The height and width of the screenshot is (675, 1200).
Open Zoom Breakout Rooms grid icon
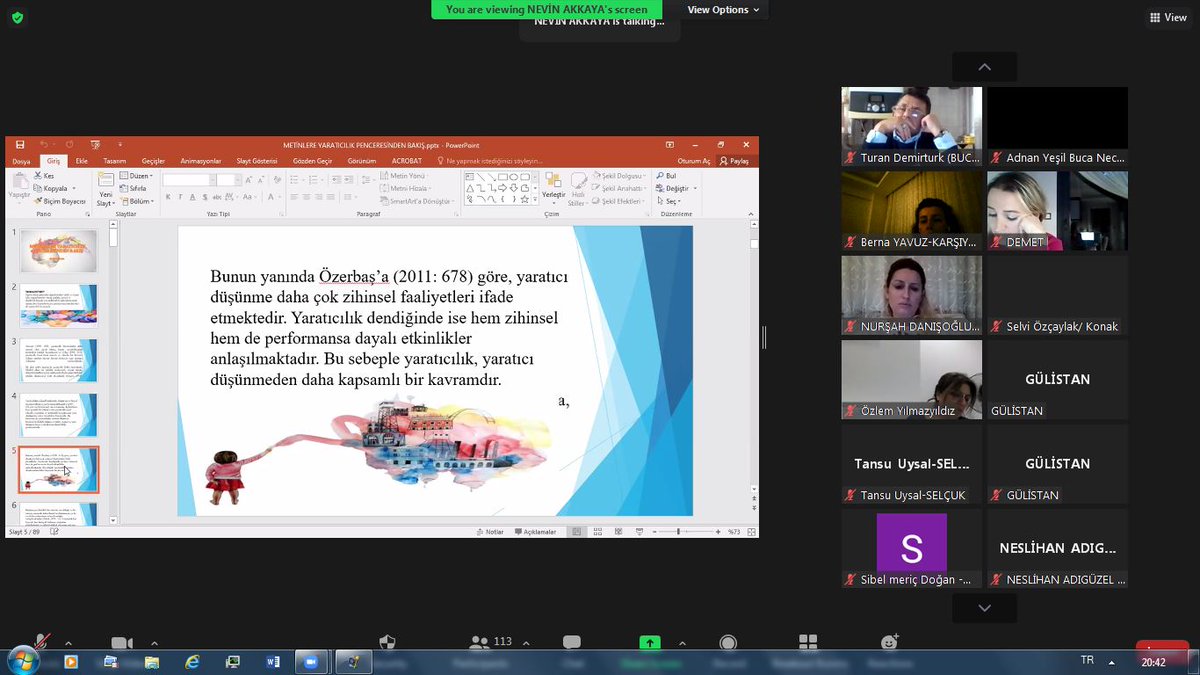click(x=808, y=643)
